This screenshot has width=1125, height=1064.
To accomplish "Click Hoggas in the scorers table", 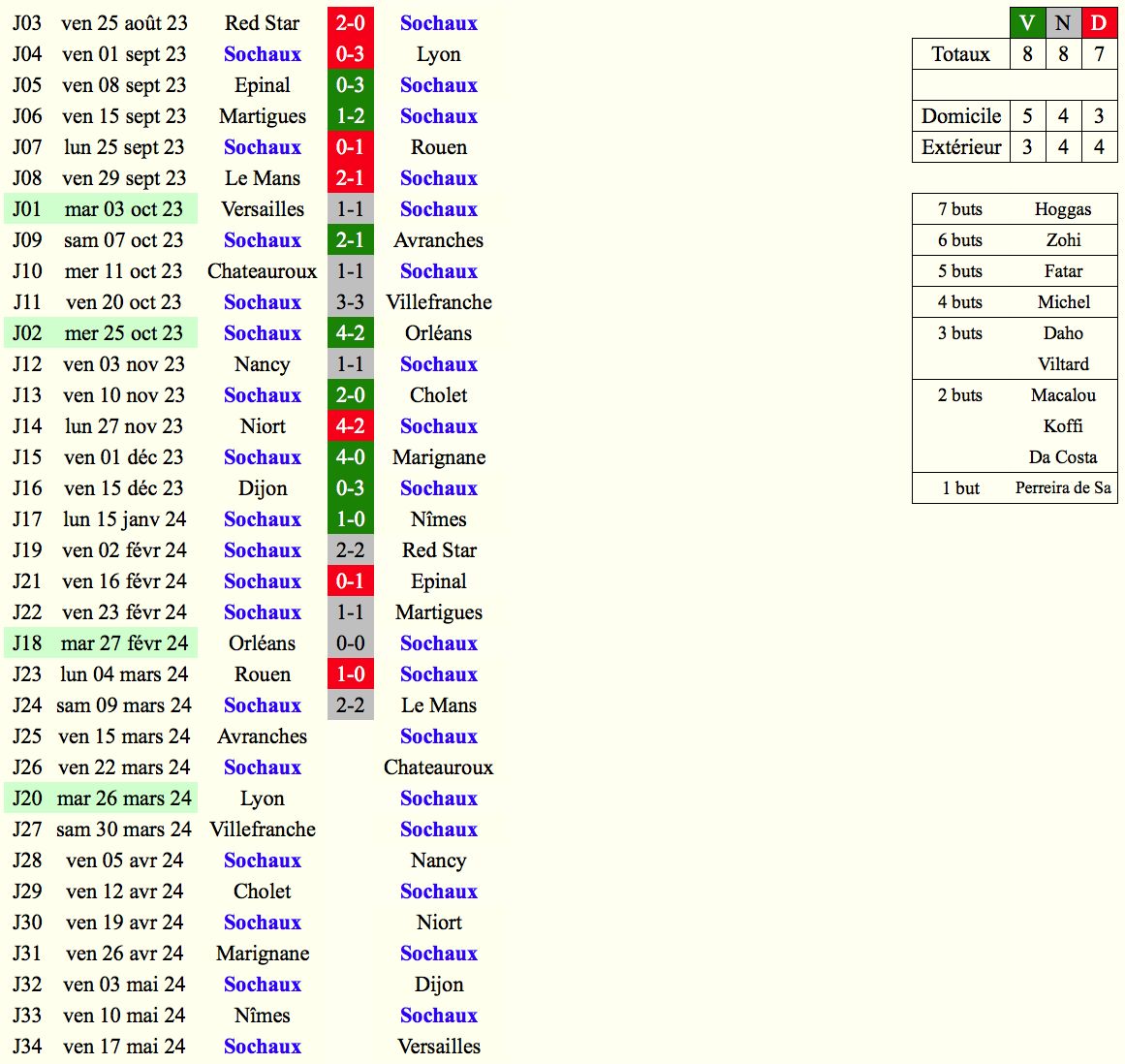I will (x=1063, y=208).
